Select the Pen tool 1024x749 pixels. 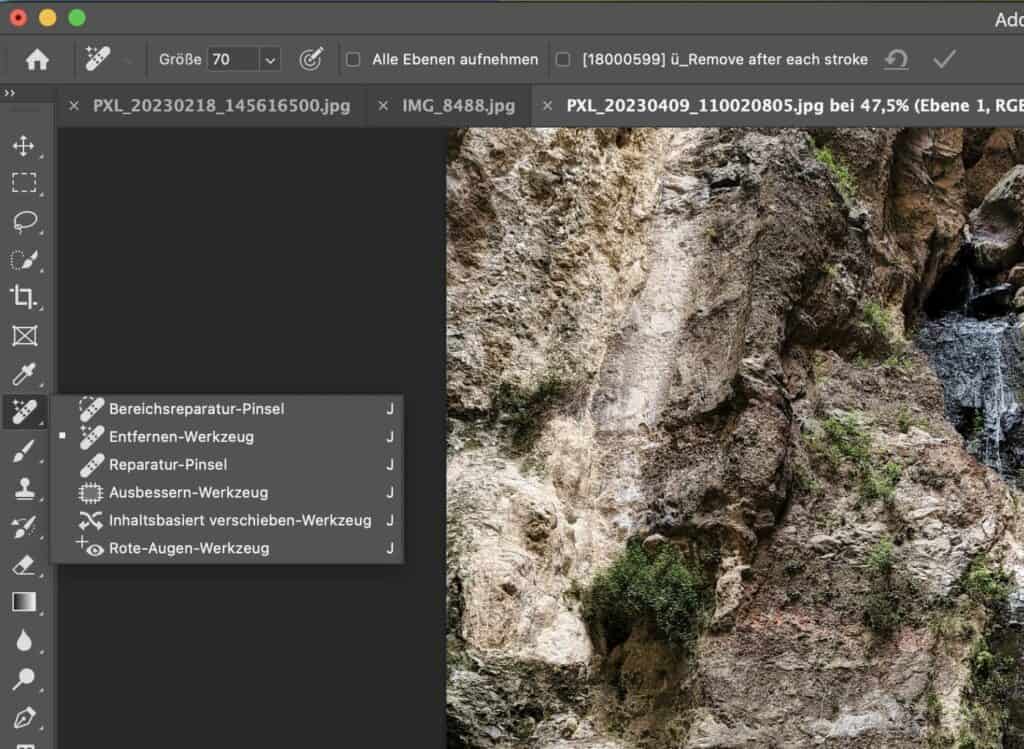click(x=25, y=716)
